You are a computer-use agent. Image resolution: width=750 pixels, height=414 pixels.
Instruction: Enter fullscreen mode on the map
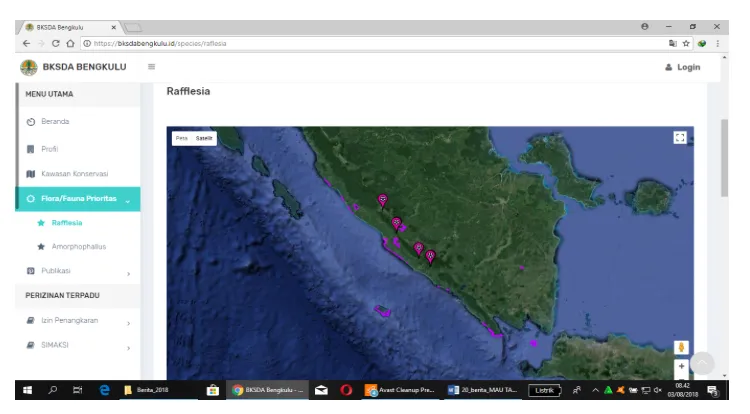[681, 139]
